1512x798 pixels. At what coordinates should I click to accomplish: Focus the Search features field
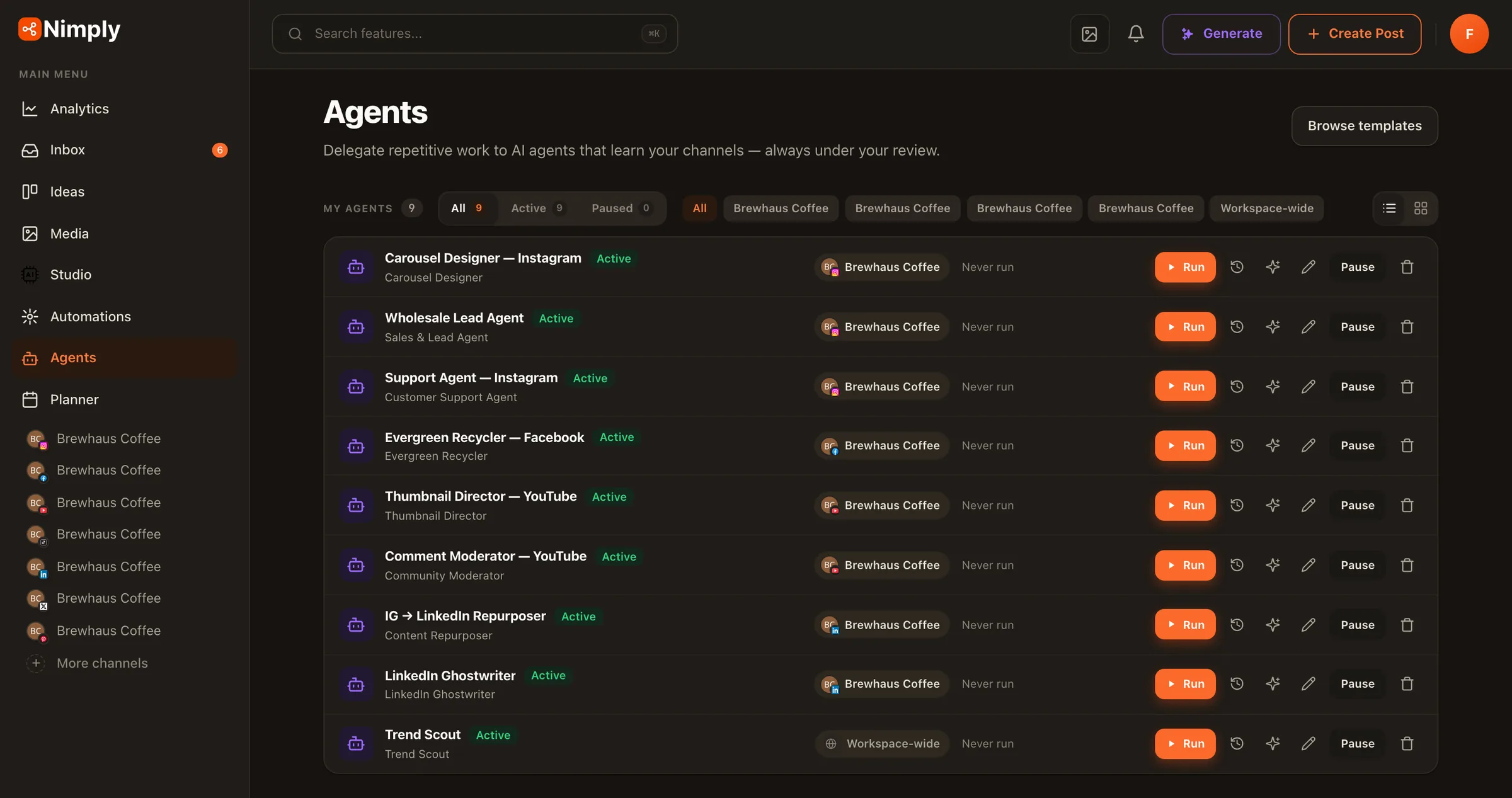click(x=475, y=34)
